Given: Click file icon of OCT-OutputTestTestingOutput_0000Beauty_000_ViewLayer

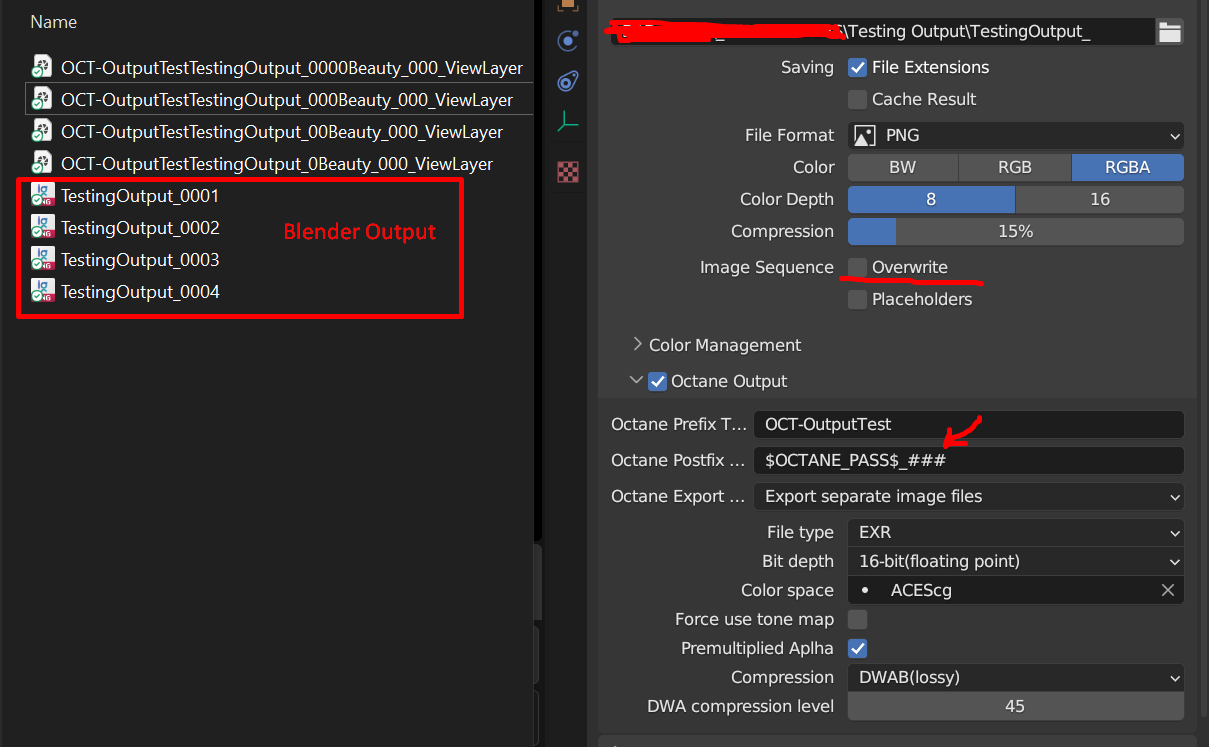Looking at the screenshot, I should click(42, 68).
